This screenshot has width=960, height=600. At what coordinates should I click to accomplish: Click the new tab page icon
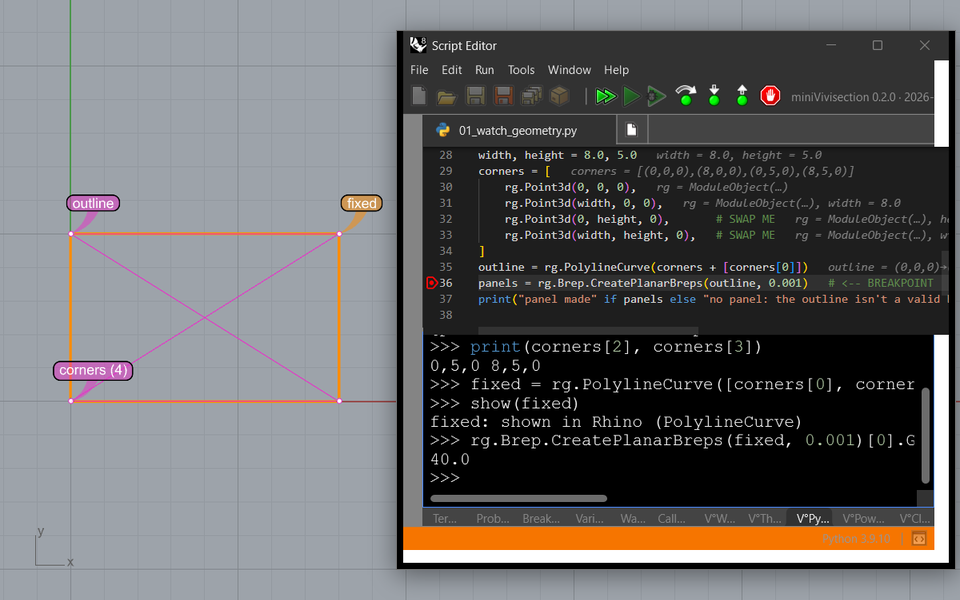tap(632, 130)
